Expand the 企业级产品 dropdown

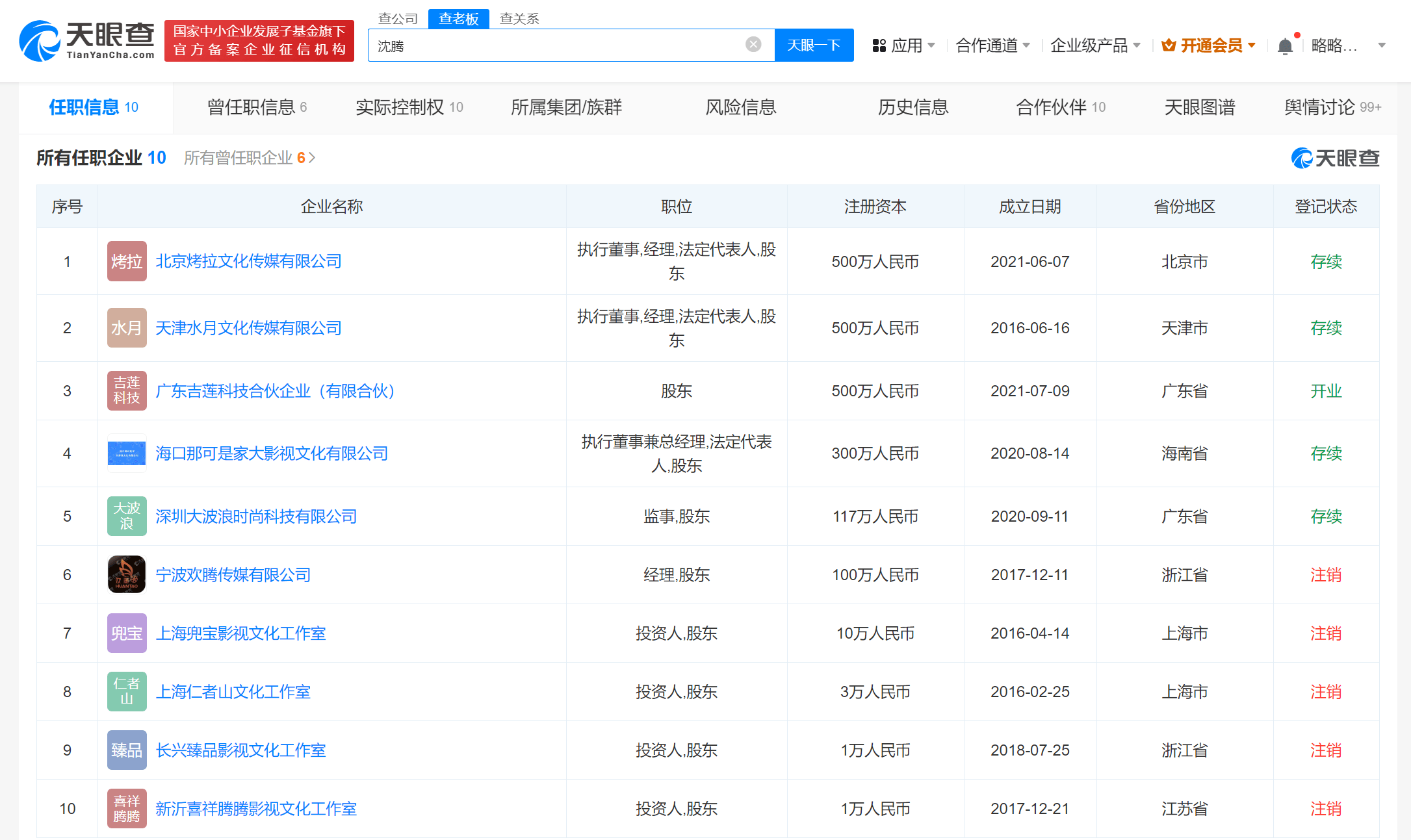[1094, 45]
